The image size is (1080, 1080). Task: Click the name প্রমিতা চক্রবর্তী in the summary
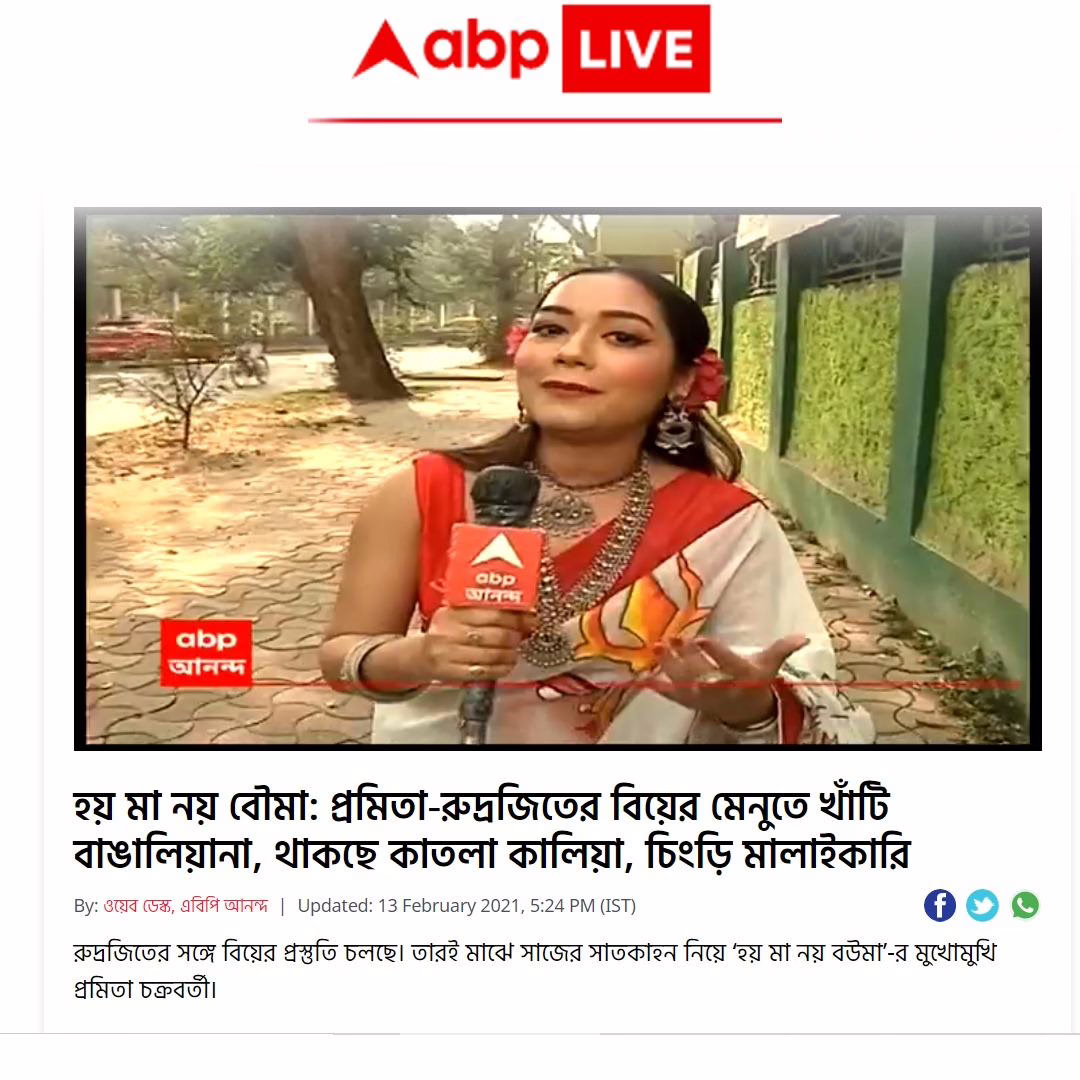point(145,990)
